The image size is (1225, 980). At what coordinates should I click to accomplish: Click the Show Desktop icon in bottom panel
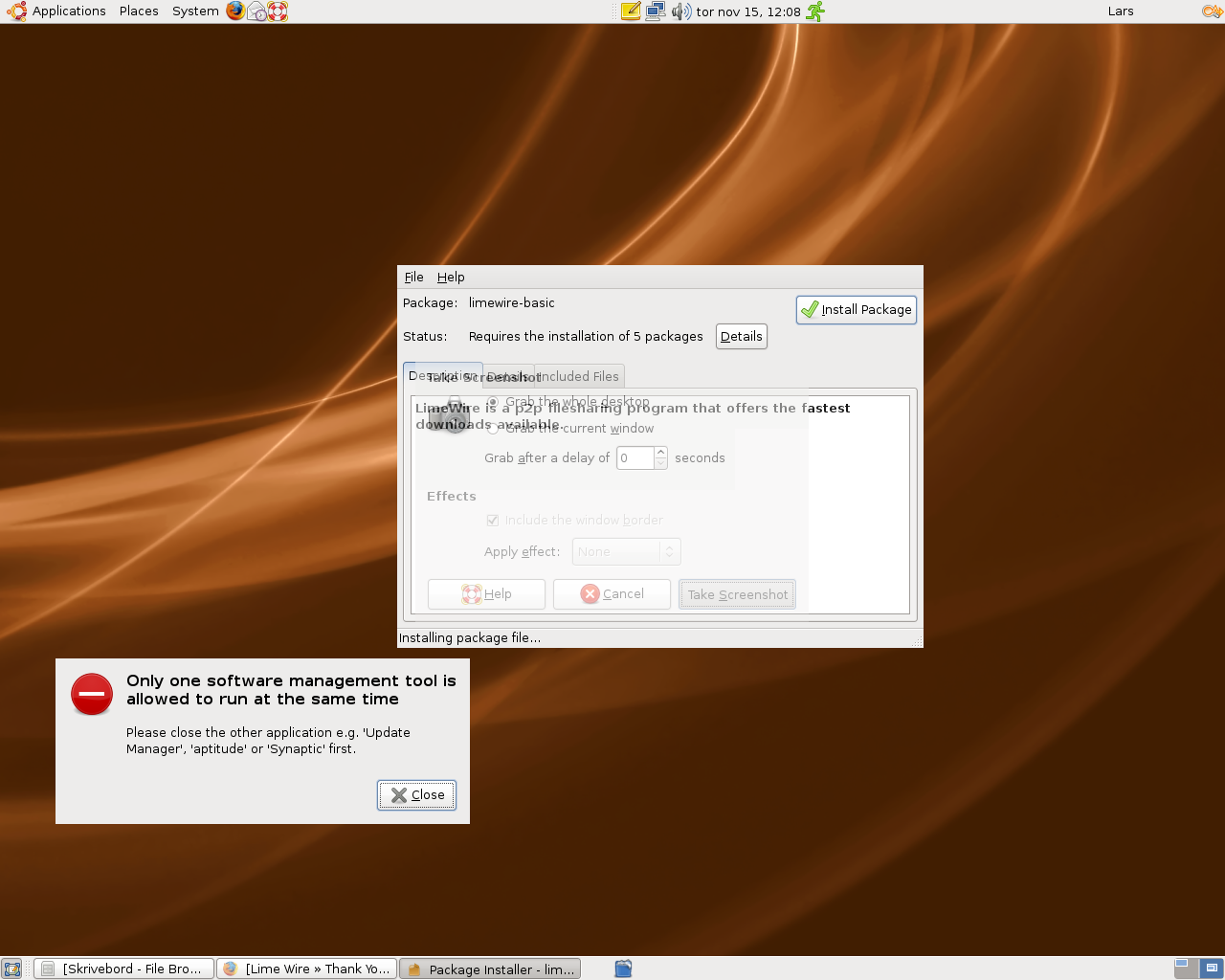[x=11, y=969]
